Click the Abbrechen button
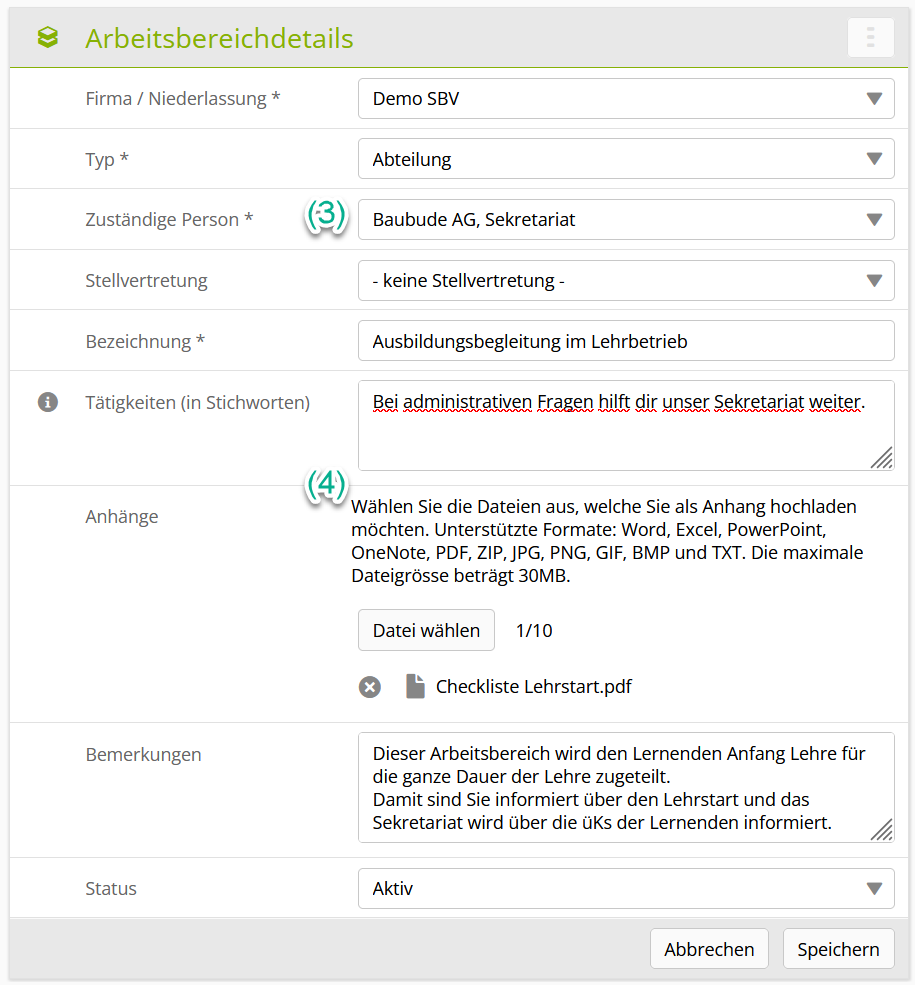This screenshot has height=985, width=915. point(709,949)
